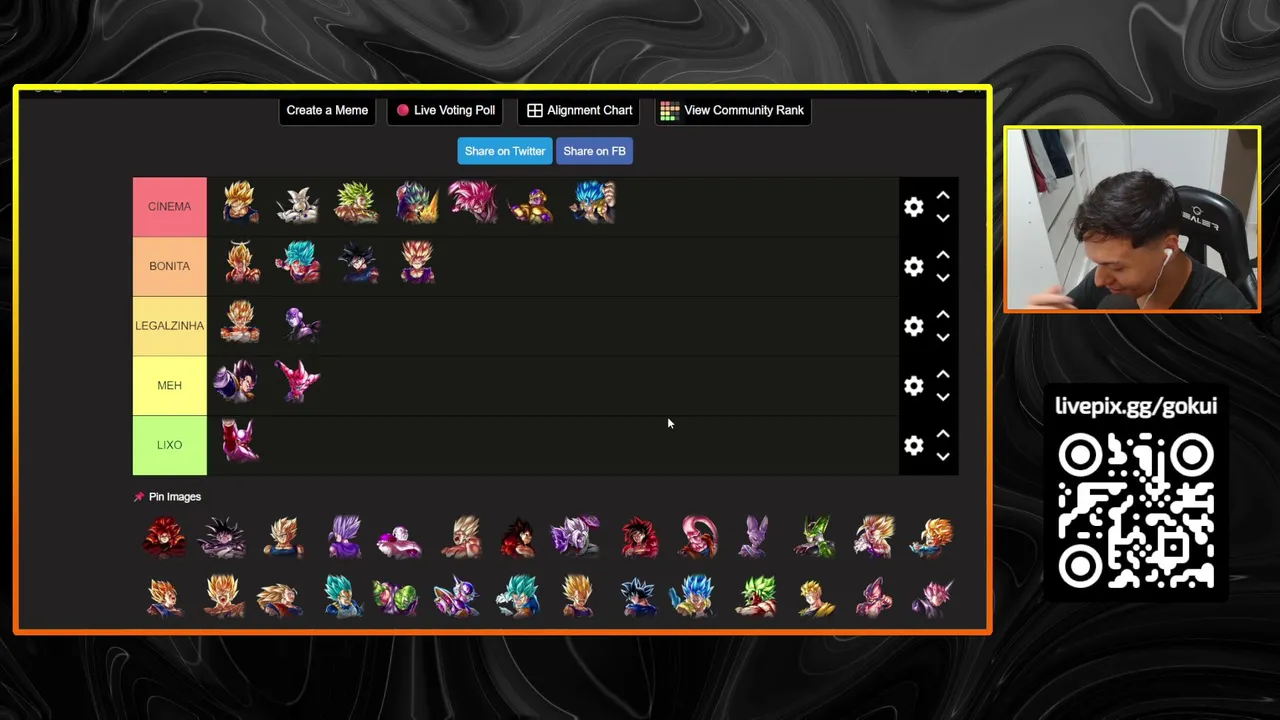Pick pink Super Buu from unranked pool
The height and width of the screenshot is (720, 1280).
pos(698,536)
